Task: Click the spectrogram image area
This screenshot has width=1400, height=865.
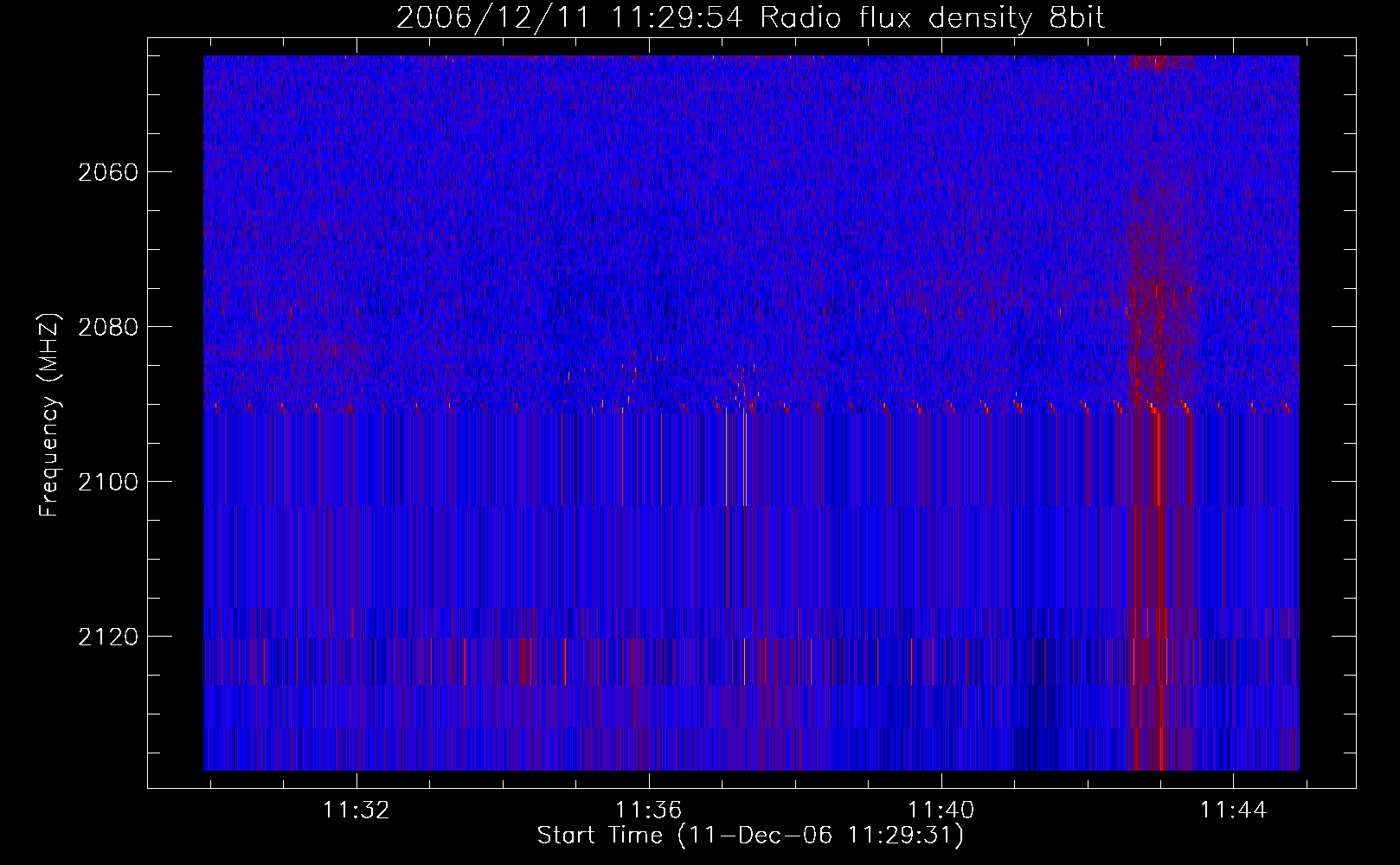Action: 751,413
